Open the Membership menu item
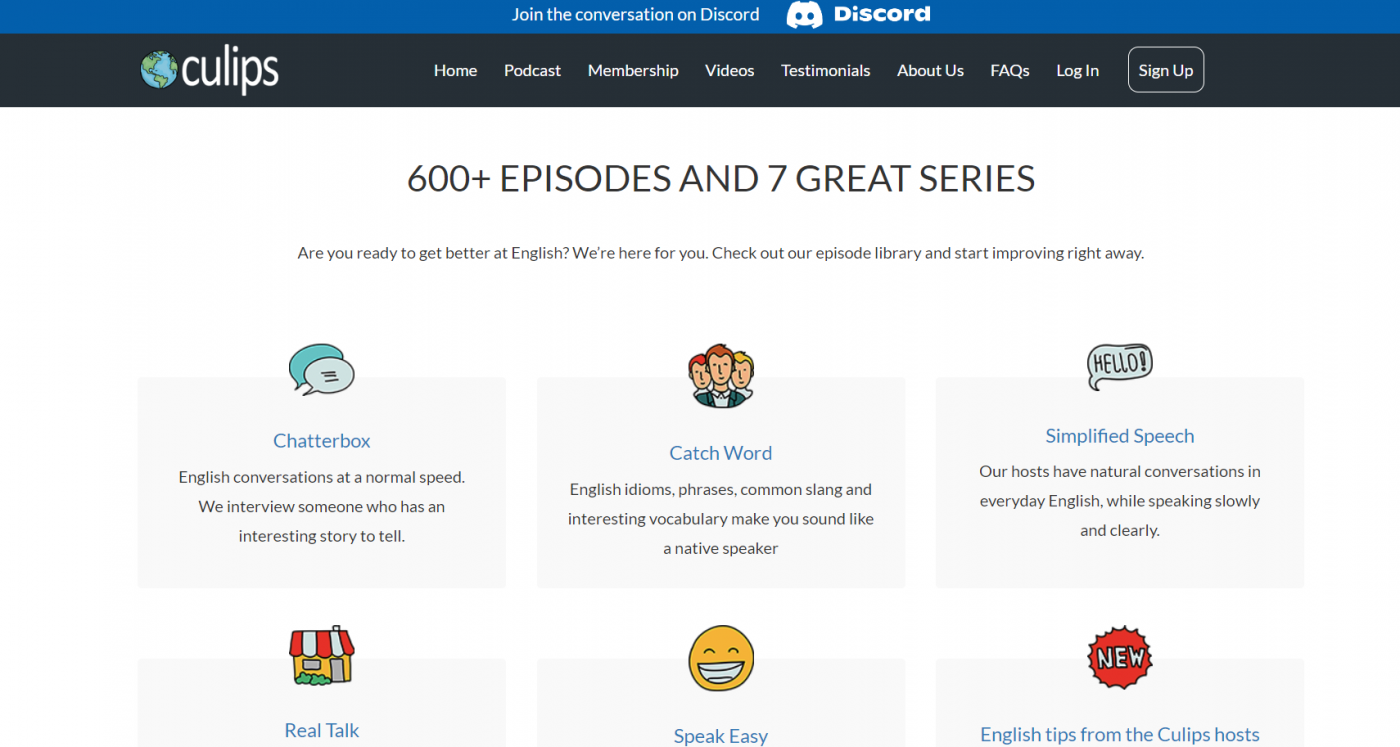1400x747 pixels. [x=633, y=70]
